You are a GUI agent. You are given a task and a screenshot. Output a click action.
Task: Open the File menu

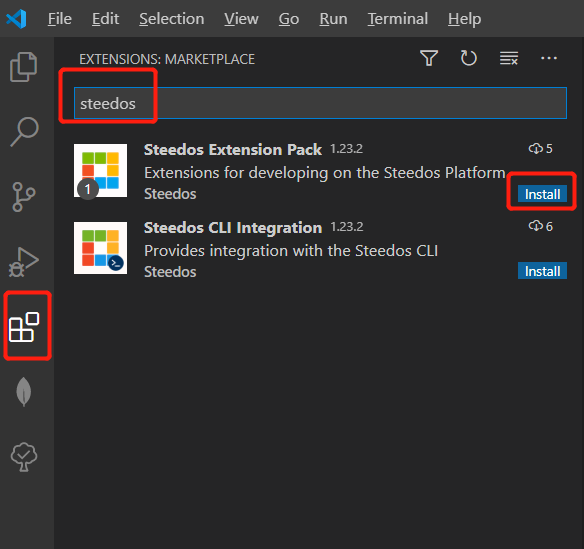coord(60,19)
